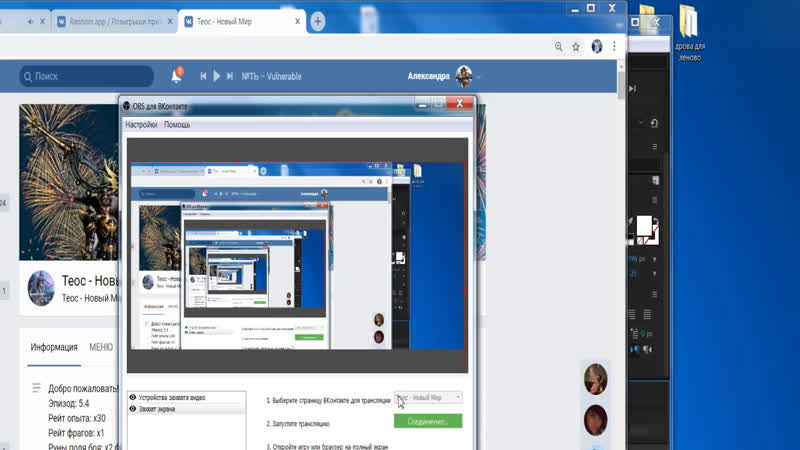
Task: Click the undo arrow in dark panel
Action: [x=654, y=123]
